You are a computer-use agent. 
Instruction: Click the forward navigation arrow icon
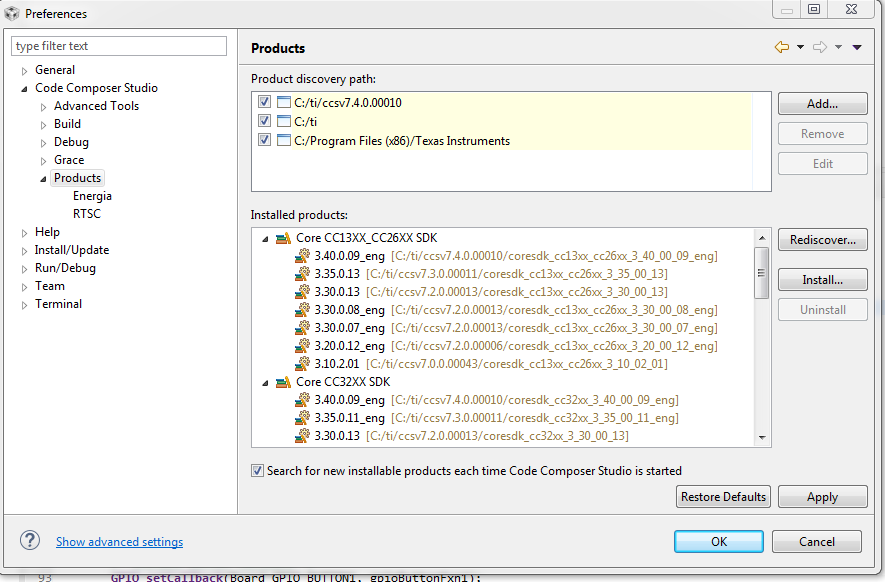(820, 47)
